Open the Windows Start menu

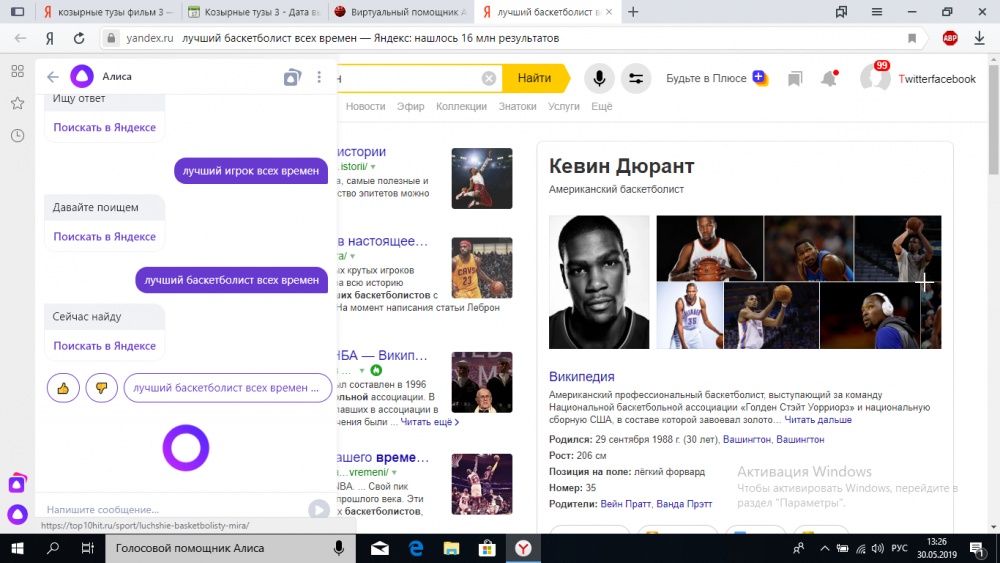coord(17,548)
